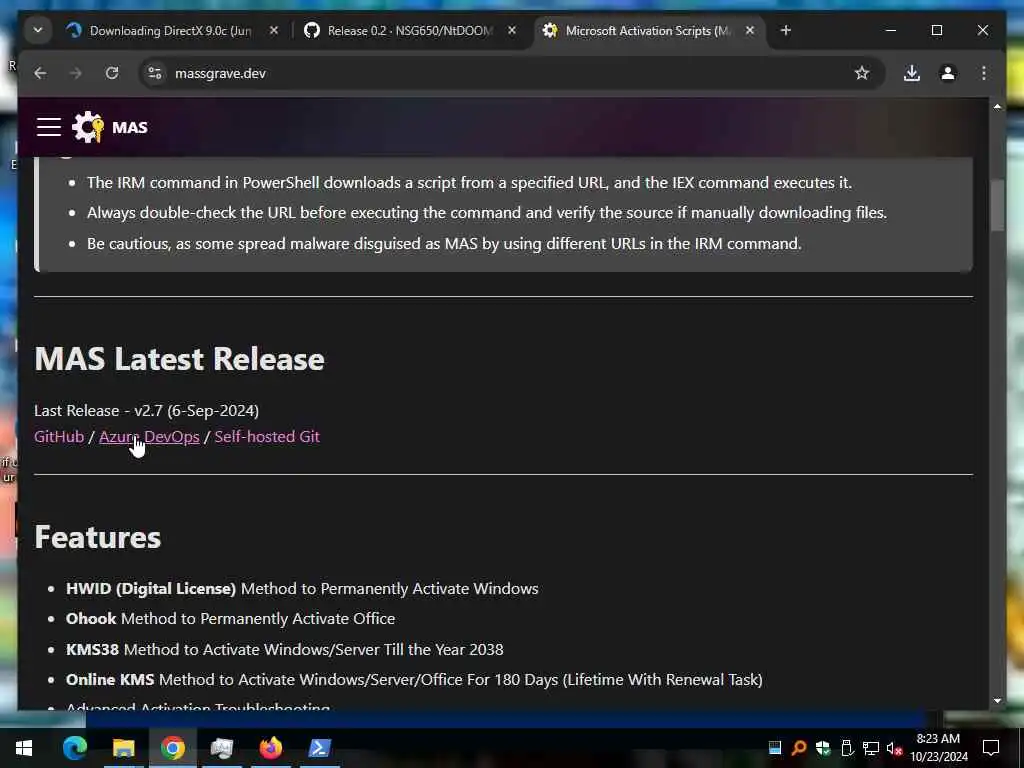Screen dimensions: 1024x768
Task: Open the Firefox taskbar icon
Action: point(270,748)
